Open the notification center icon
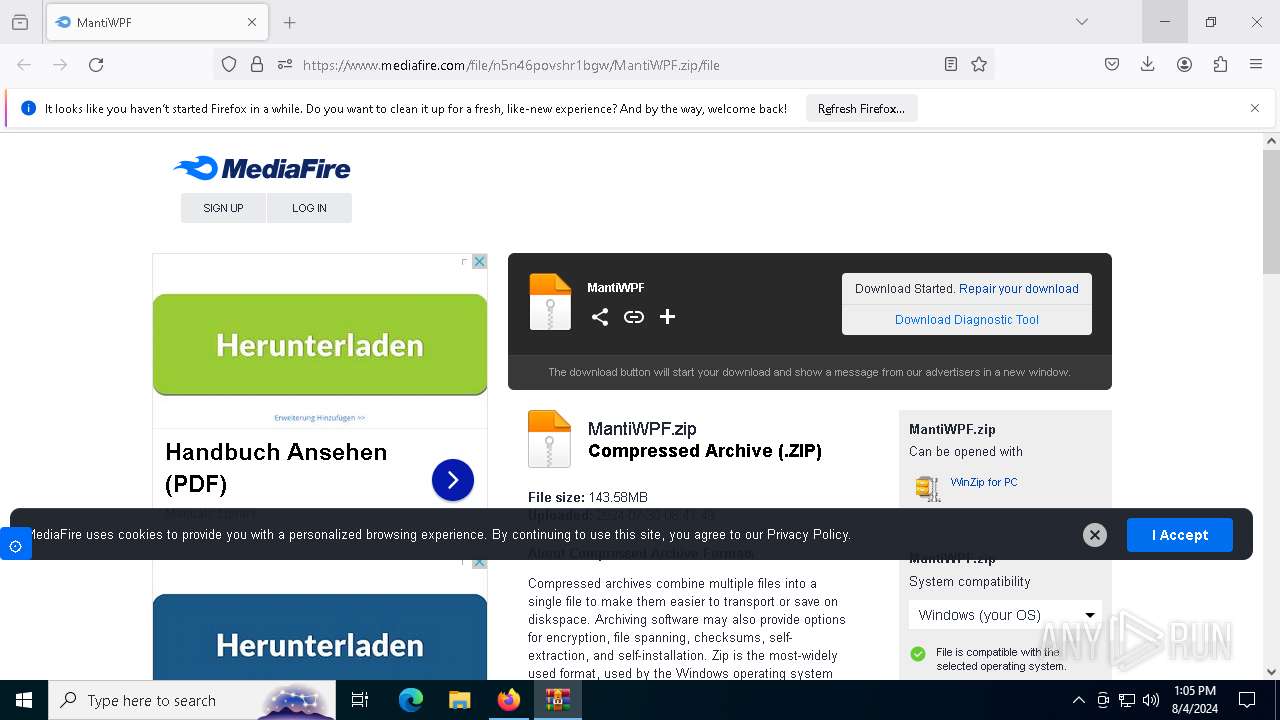 (x=1247, y=700)
